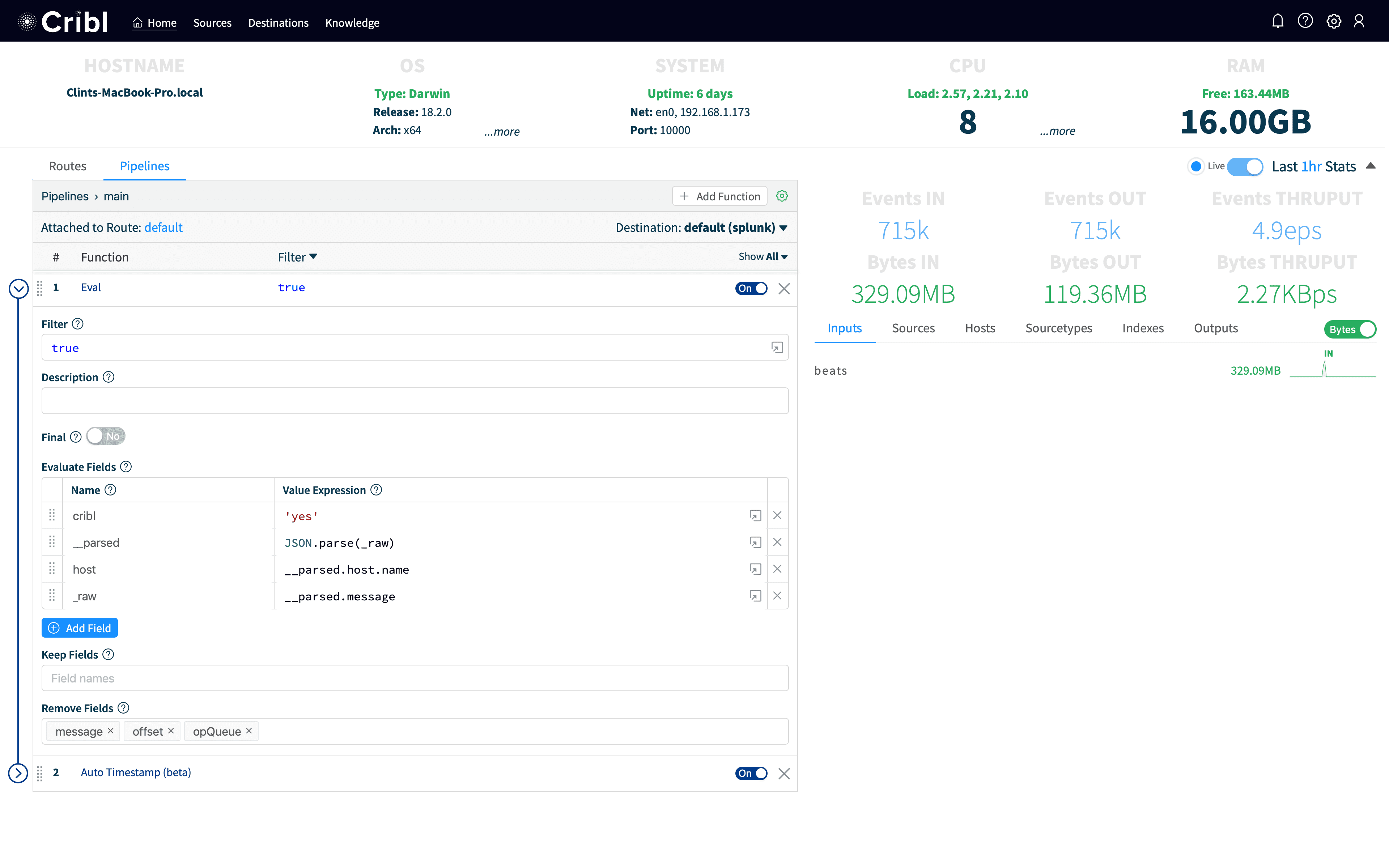Image resolution: width=1389 pixels, height=868 pixels.
Task: Delete the Auto Timestamp function
Action: [x=784, y=773]
